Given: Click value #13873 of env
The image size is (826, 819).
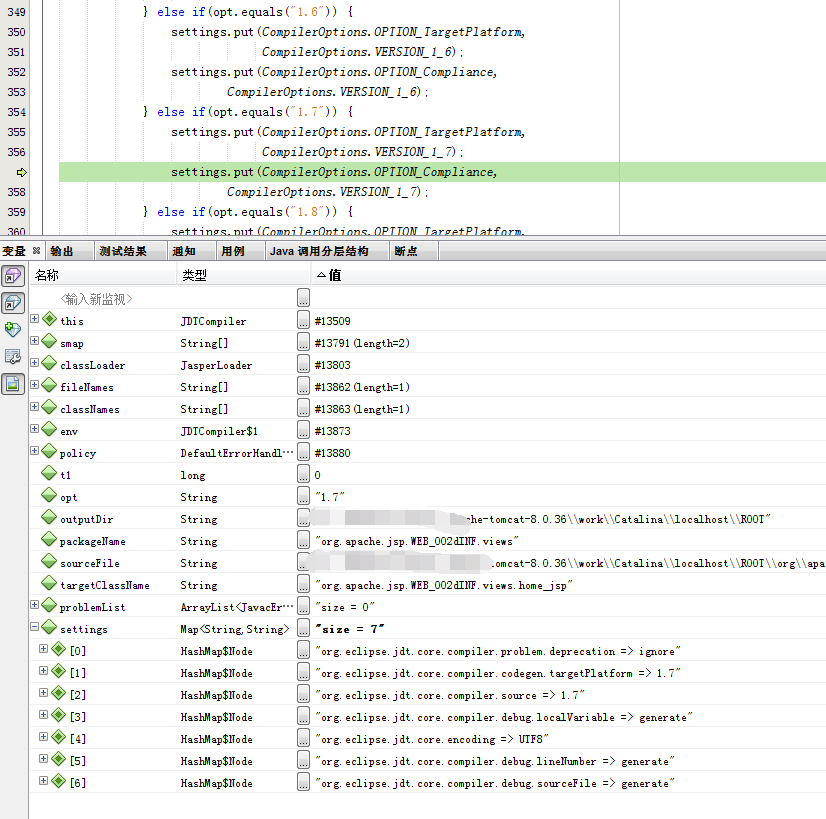Looking at the screenshot, I should point(332,431).
